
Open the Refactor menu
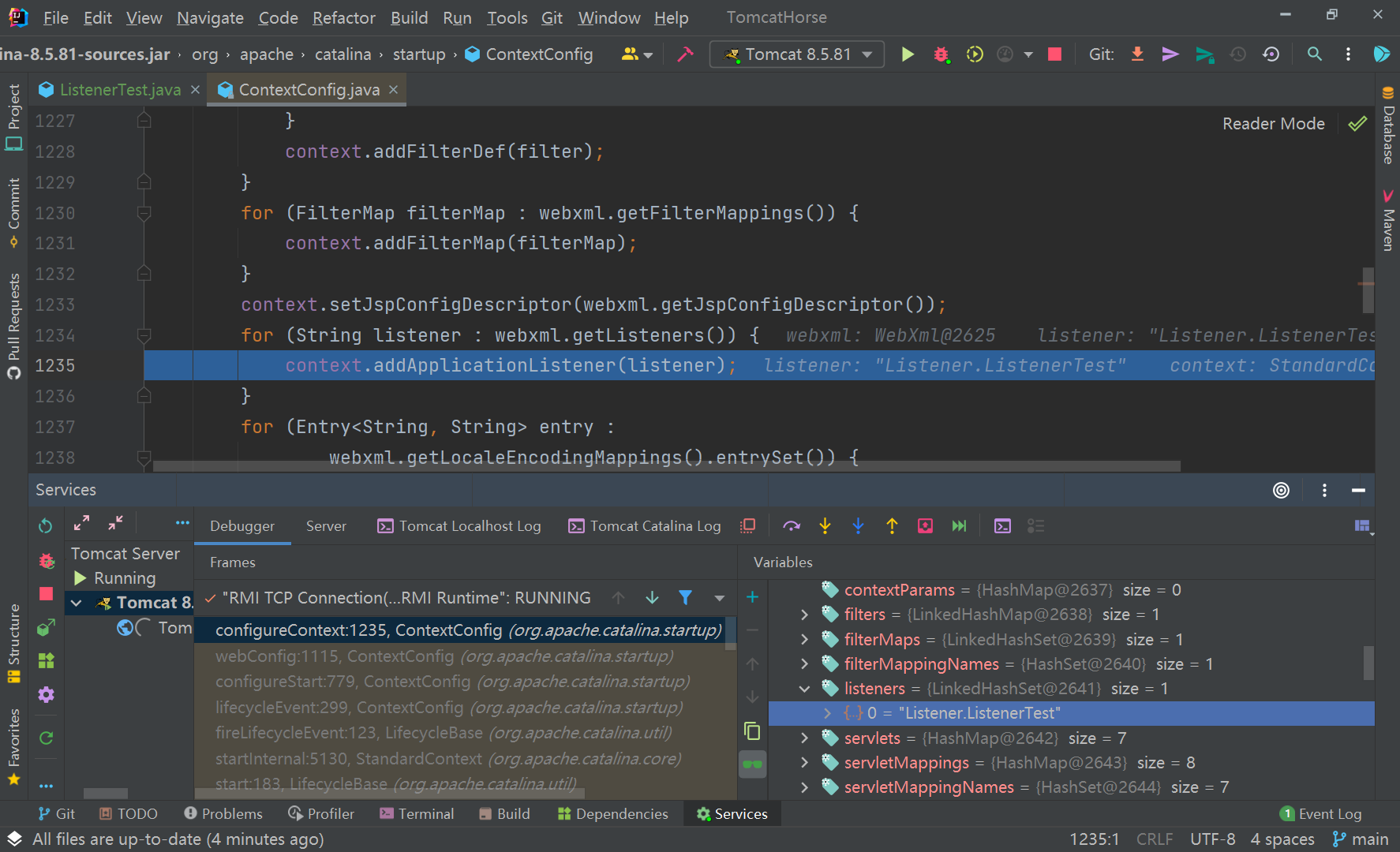pos(343,17)
